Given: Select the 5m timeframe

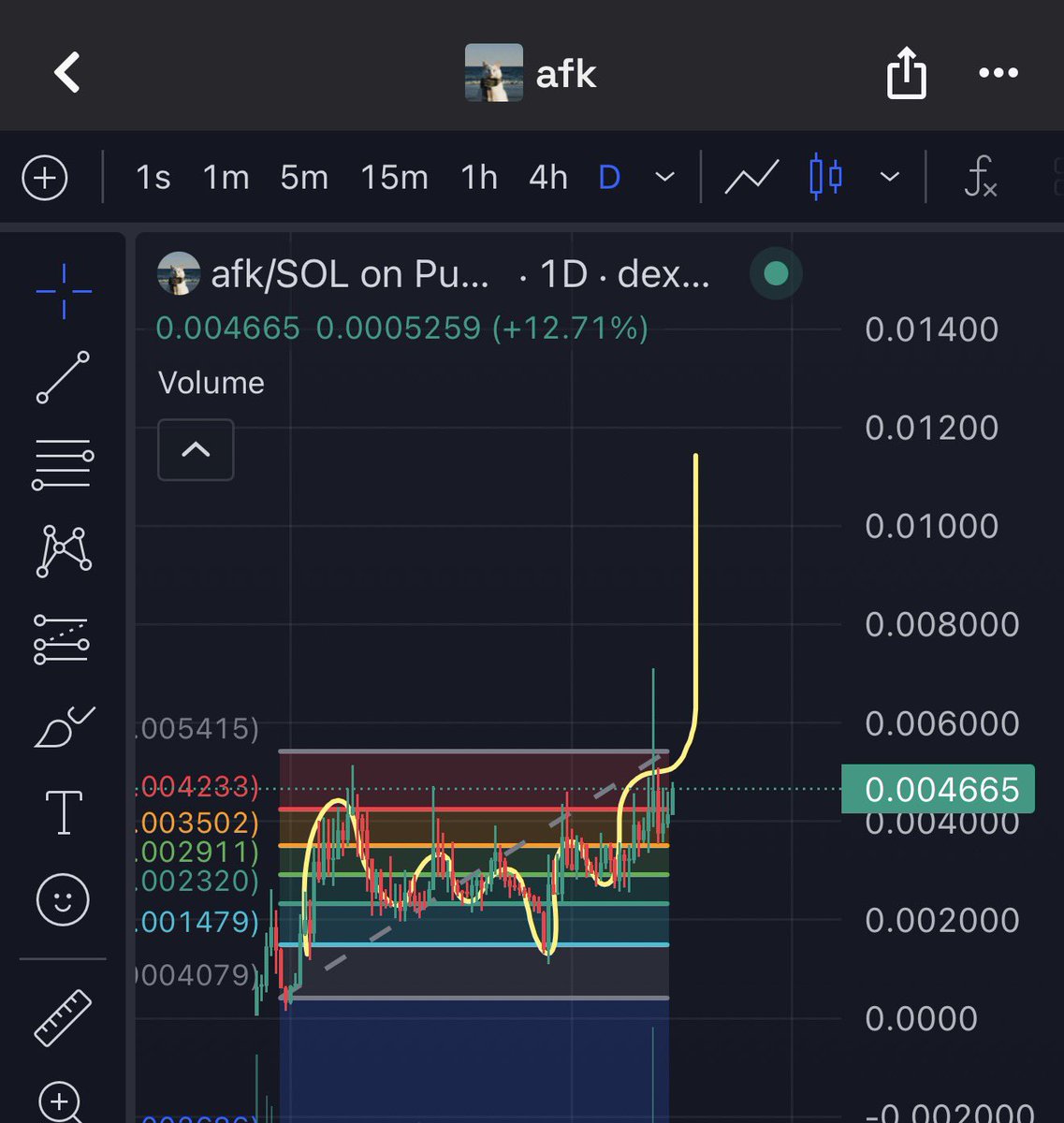Looking at the screenshot, I should (304, 177).
